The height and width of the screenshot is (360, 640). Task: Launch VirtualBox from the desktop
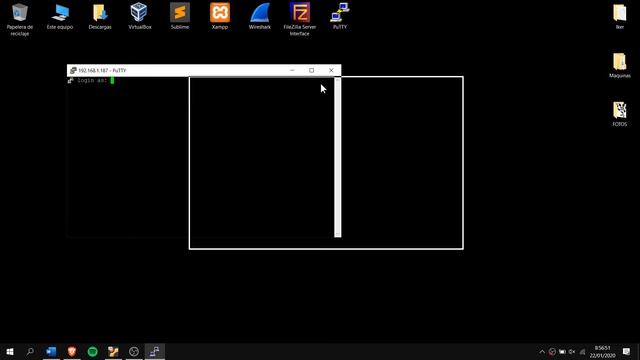(140, 16)
